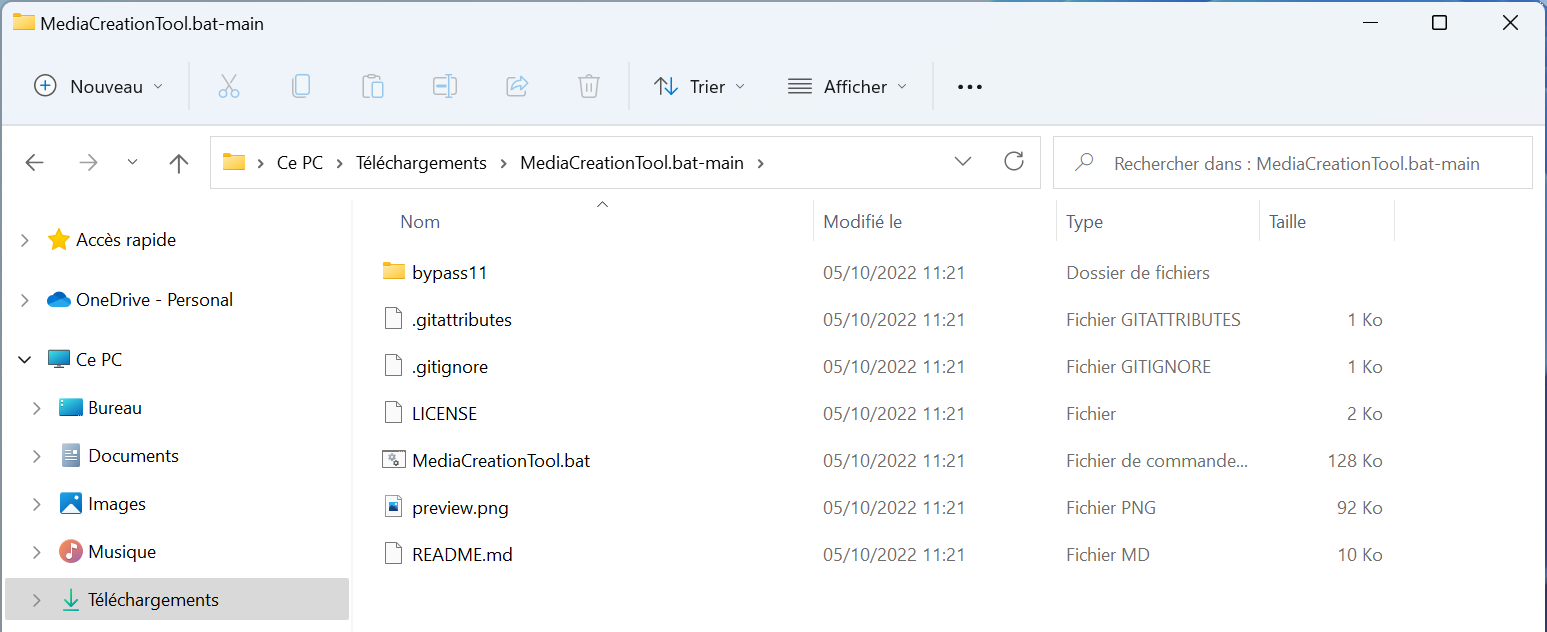
Task: Click MediaCreationTool.bat-main breadcrumb segment
Action: (x=632, y=163)
